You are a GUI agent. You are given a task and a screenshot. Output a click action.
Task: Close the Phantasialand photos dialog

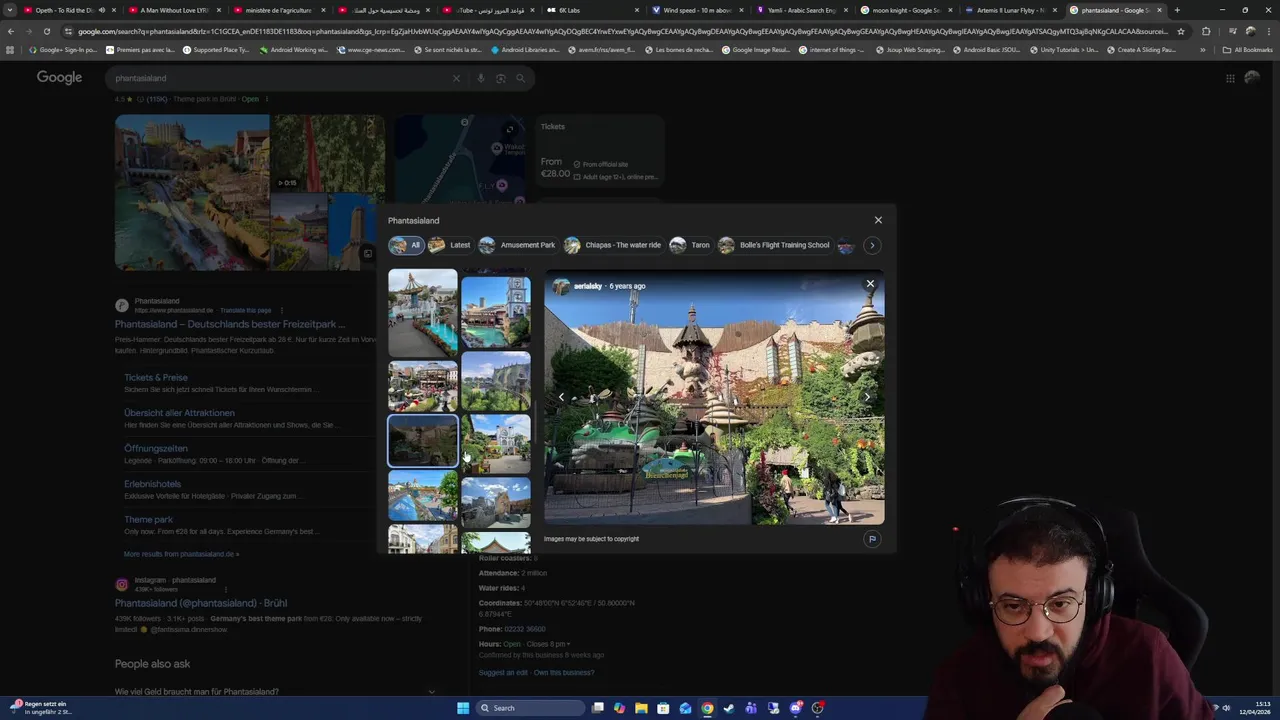(x=878, y=220)
